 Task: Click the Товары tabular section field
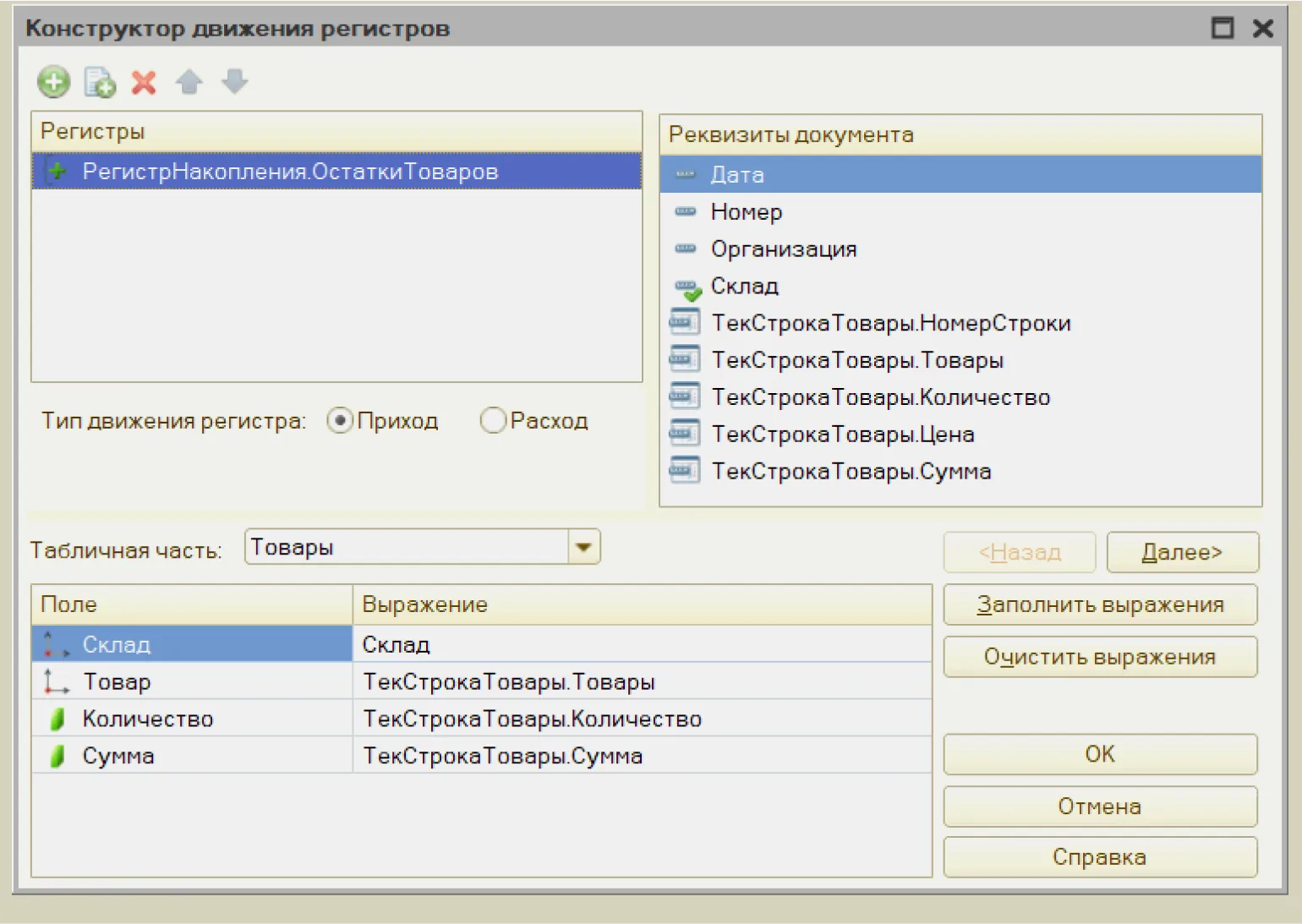coord(406,548)
